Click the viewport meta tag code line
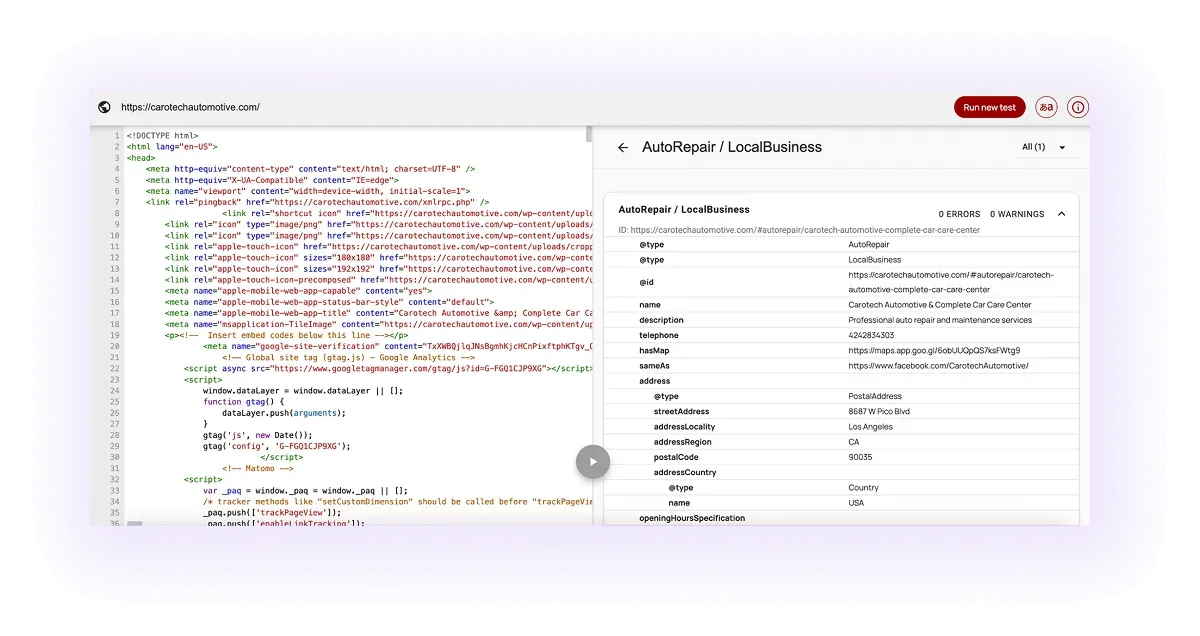 (308, 191)
